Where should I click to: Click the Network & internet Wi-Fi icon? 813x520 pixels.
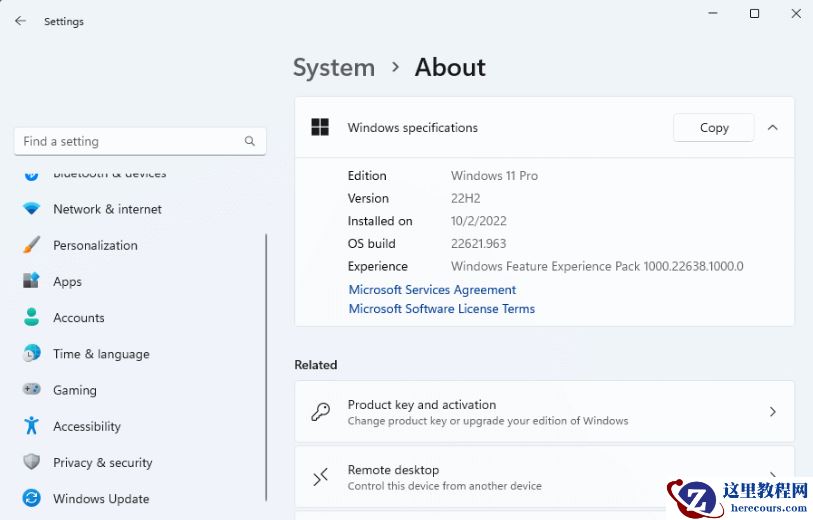coord(31,209)
